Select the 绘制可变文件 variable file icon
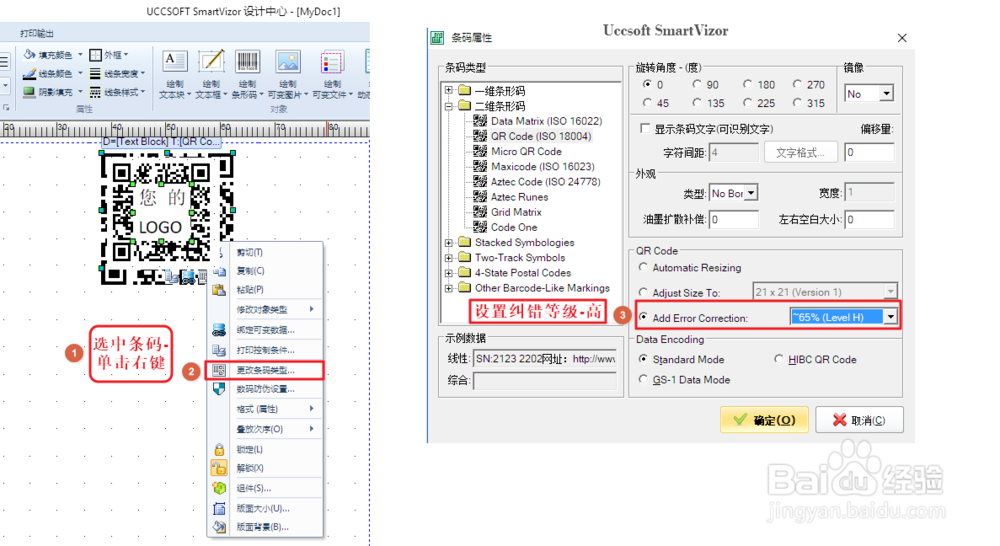The image size is (1000, 546). (332, 63)
